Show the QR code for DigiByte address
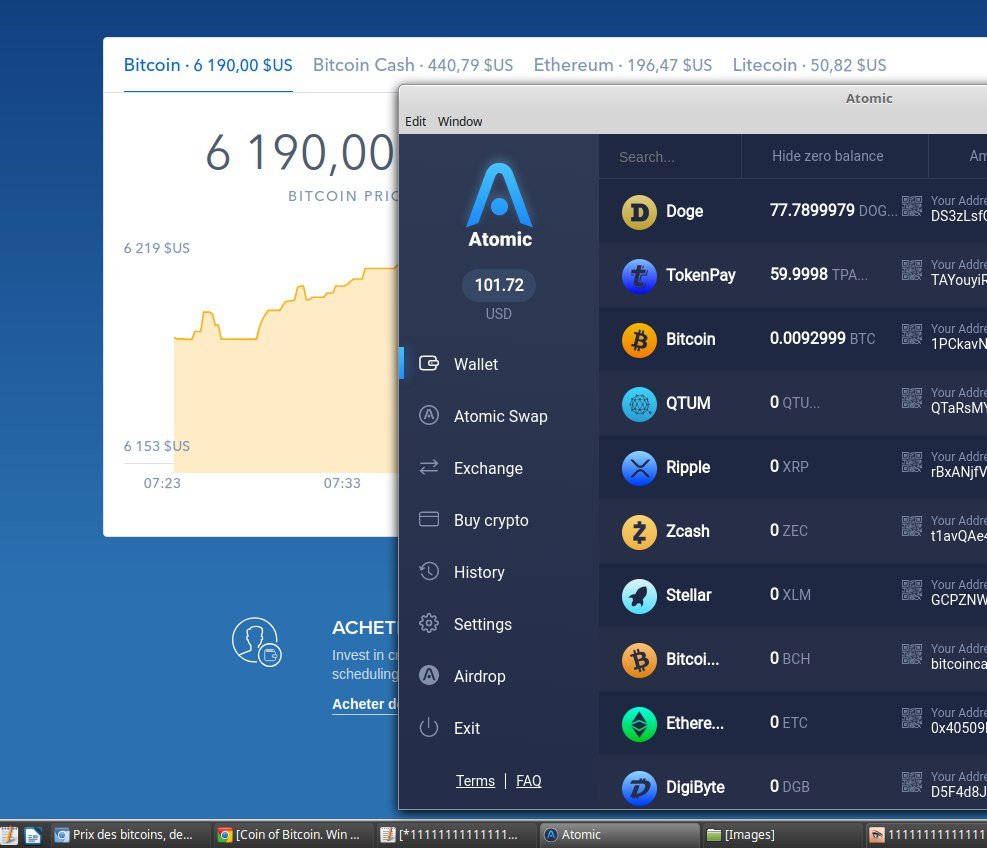 911,782
